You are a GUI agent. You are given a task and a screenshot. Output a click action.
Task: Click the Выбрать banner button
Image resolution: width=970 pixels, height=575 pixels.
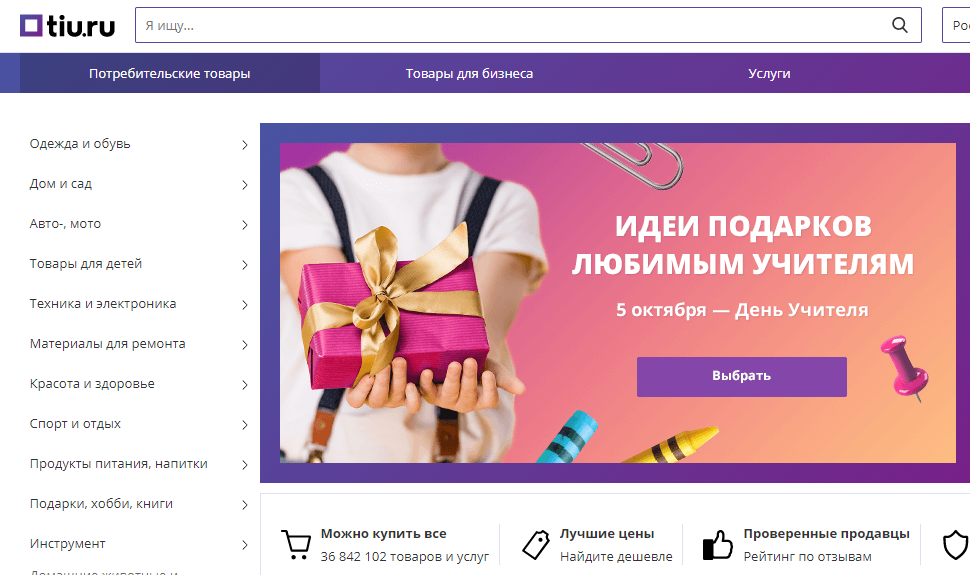742,376
